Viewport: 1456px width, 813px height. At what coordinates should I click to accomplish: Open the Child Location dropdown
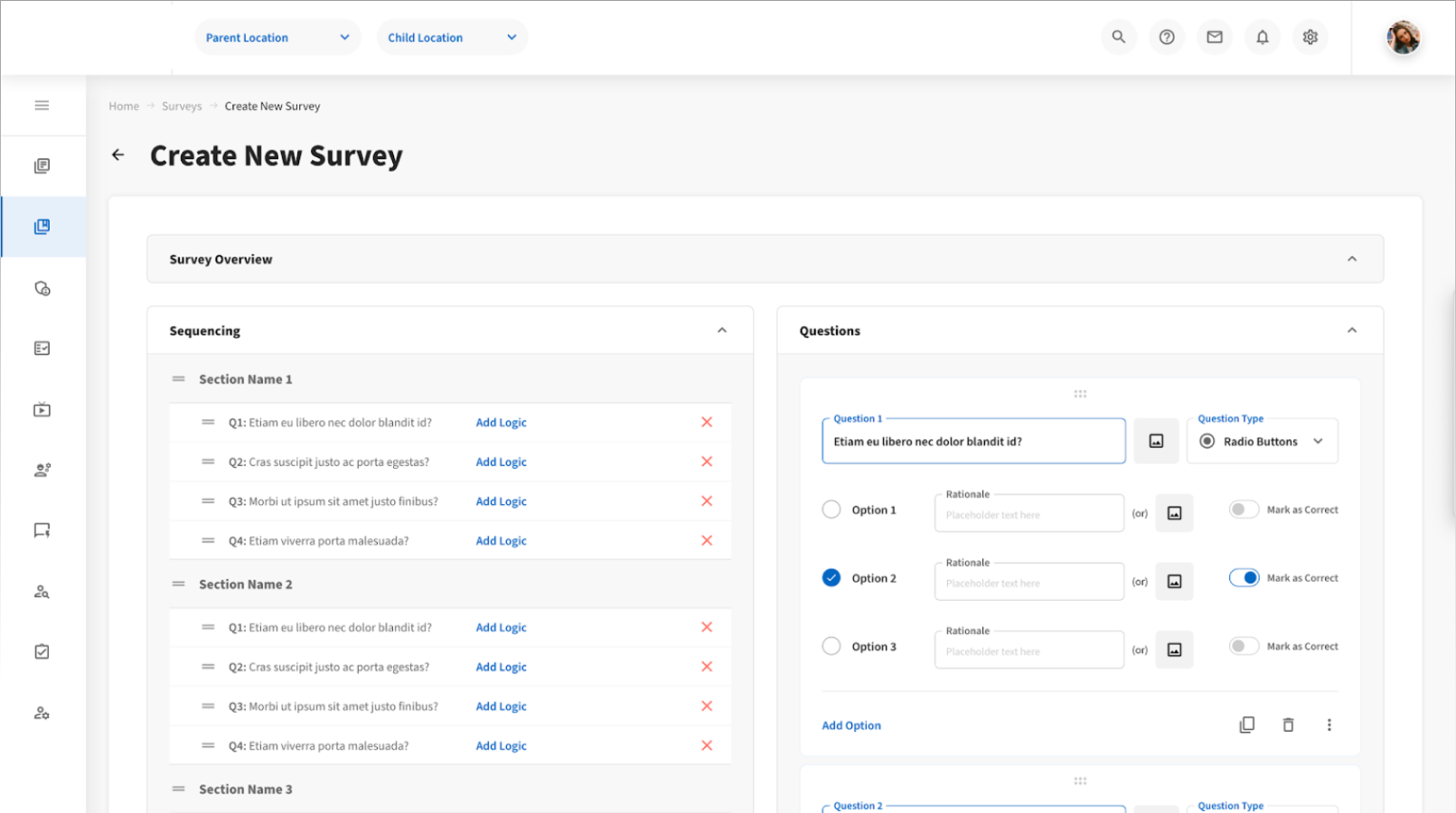[x=452, y=37]
